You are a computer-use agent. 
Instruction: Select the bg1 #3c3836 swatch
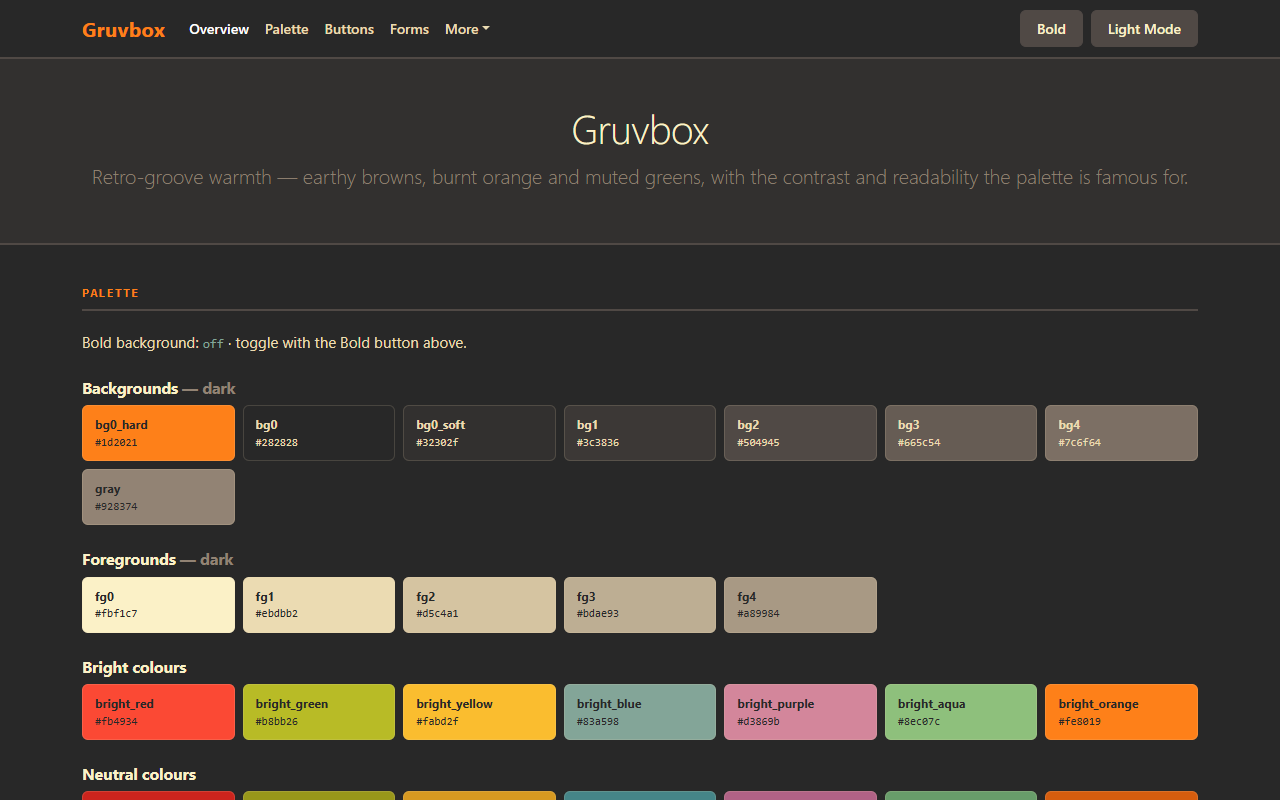pyautogui.click(x=640, y=433)
